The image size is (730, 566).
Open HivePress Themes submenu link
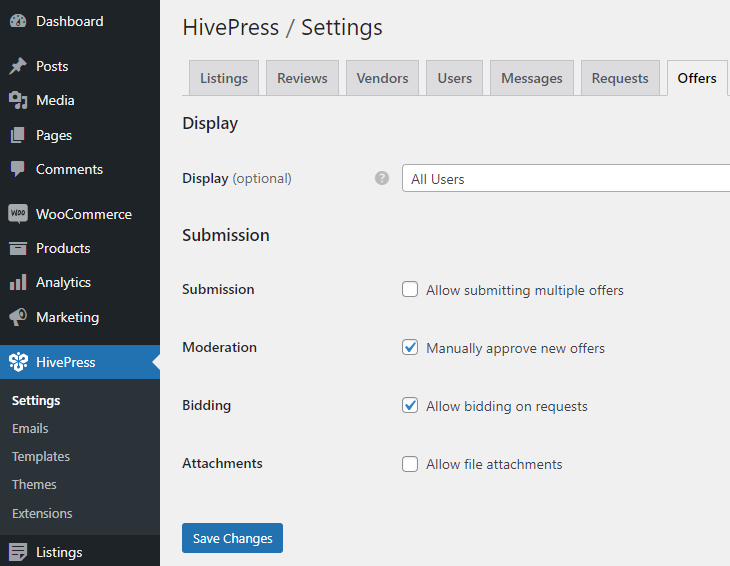point(34,485)
